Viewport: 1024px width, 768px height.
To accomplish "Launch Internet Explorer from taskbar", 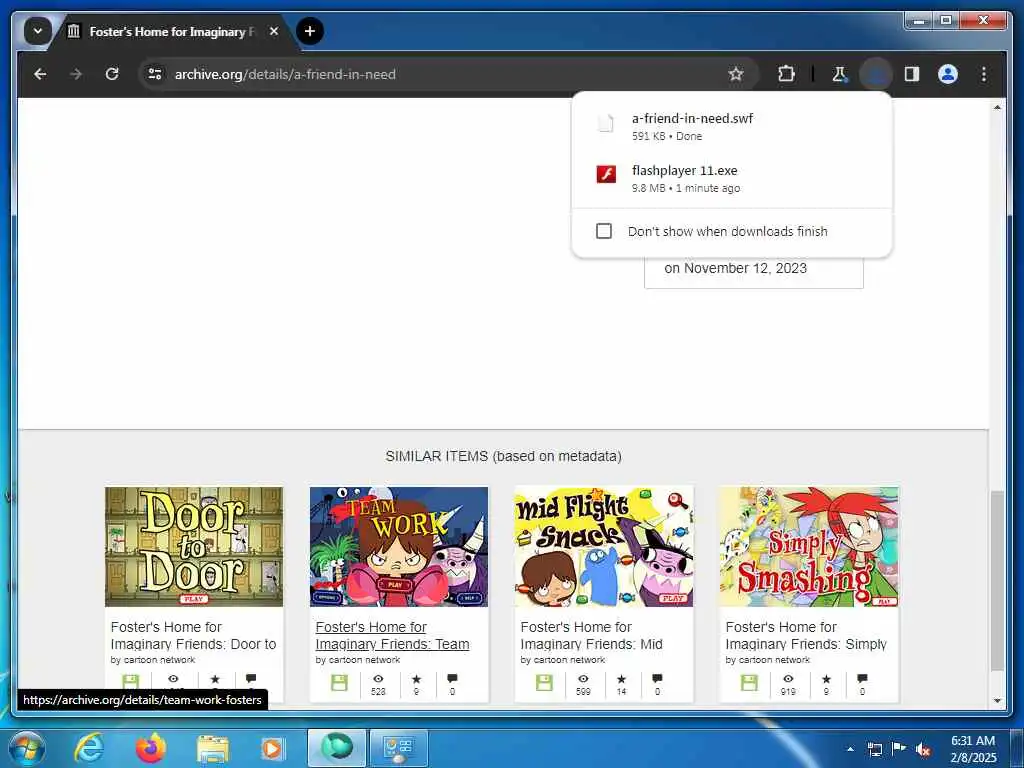I will 89,748.
